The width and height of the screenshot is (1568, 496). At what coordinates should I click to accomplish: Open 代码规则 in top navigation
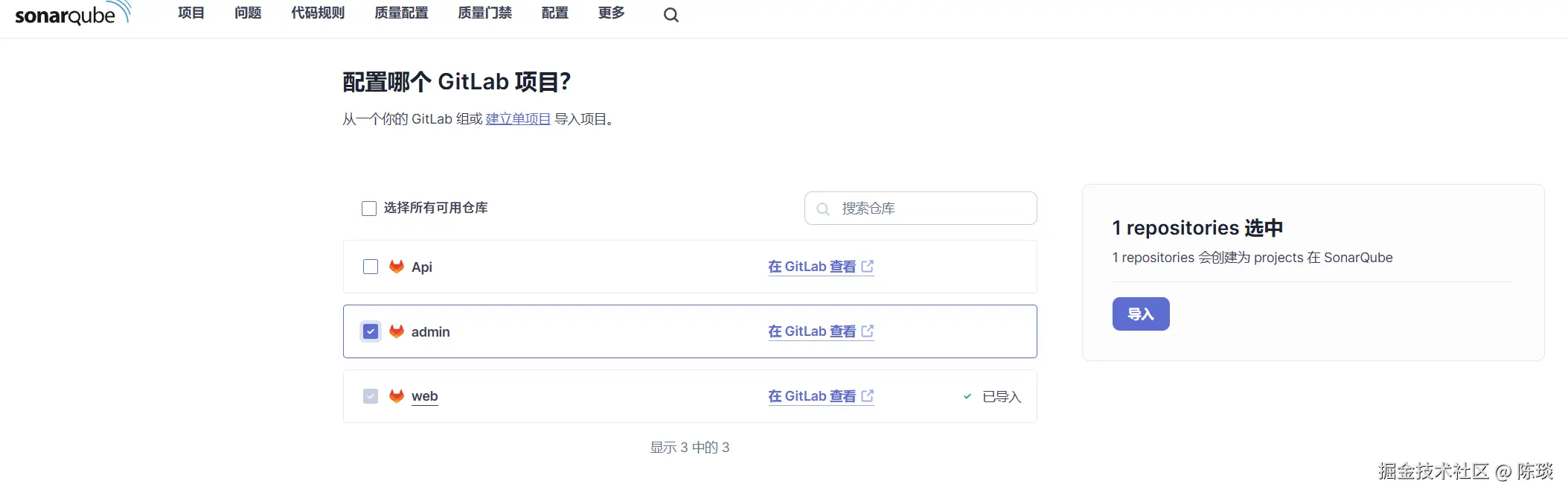[318, 13]
